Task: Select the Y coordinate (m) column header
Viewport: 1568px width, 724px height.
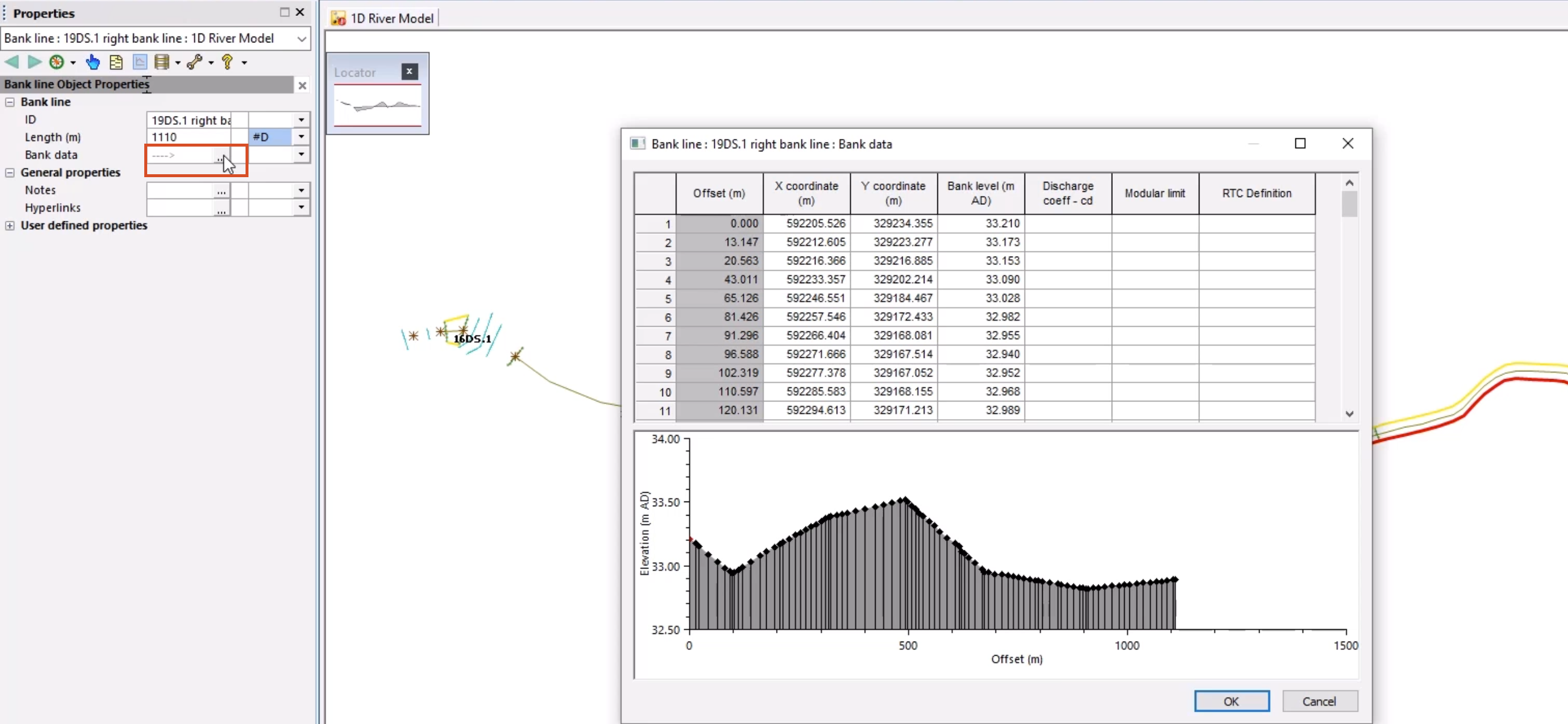Action: pos(893,194)
